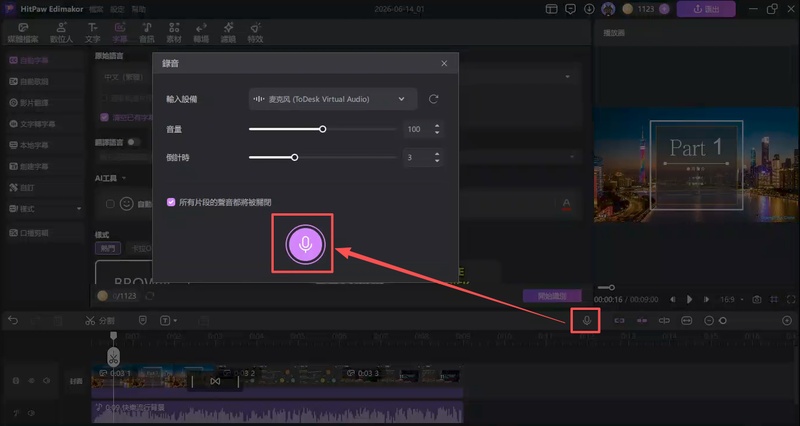Open the text T dropdown in timeline toolbar
This screenshot has height=426, width=800.
(168, 320)
